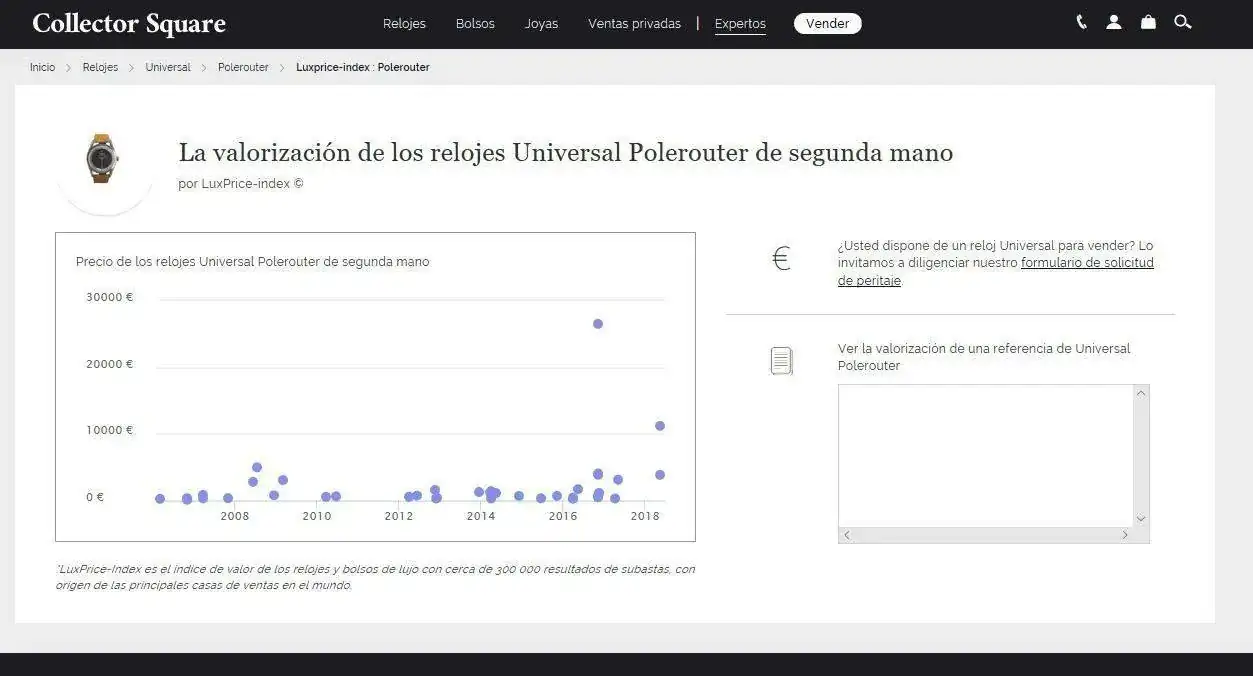The width and height of the screenshot is (1253, 676).
Task: Go to Polerouter breadcrumb
Action: (x=243, y=67)
